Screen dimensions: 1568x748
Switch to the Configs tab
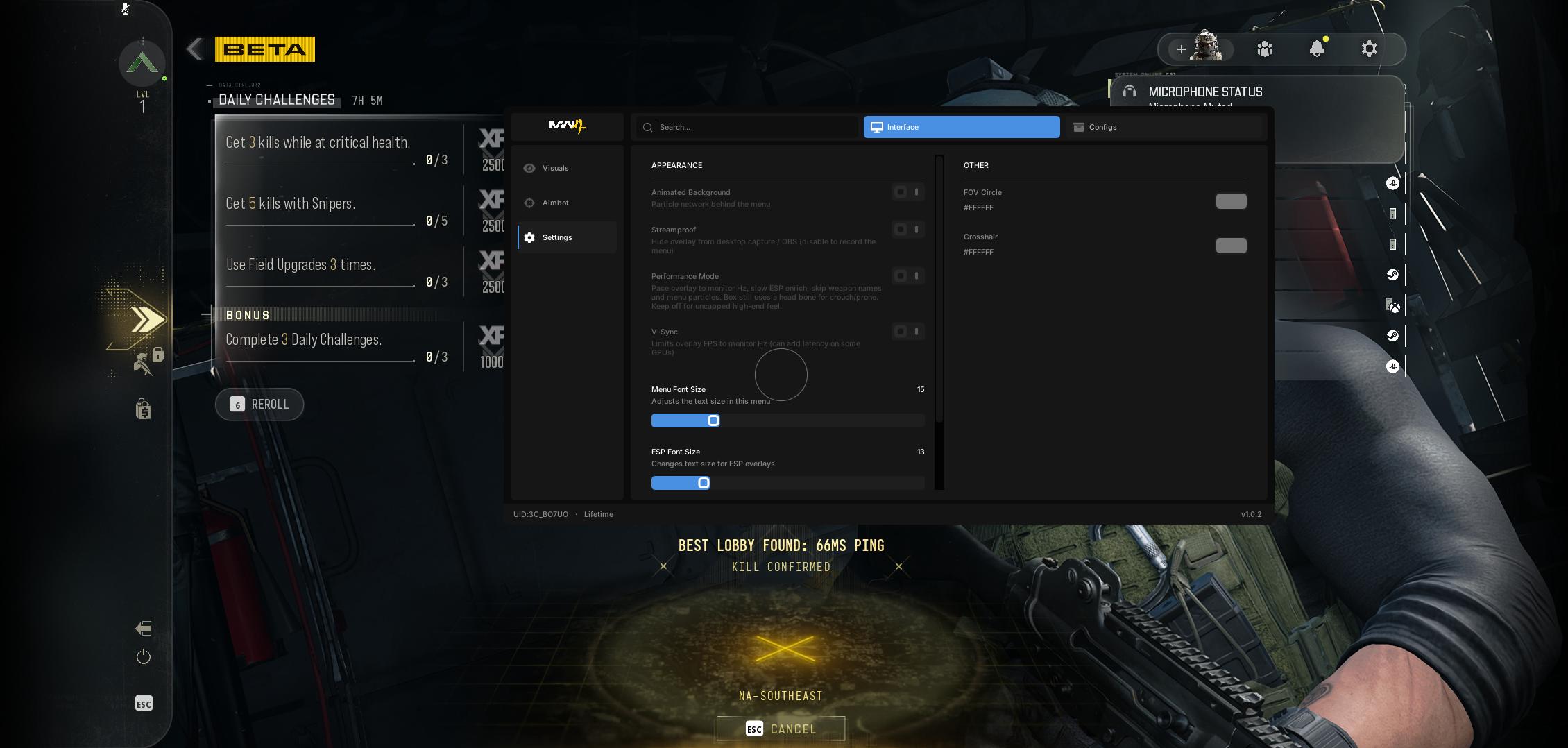[1164, 127]
